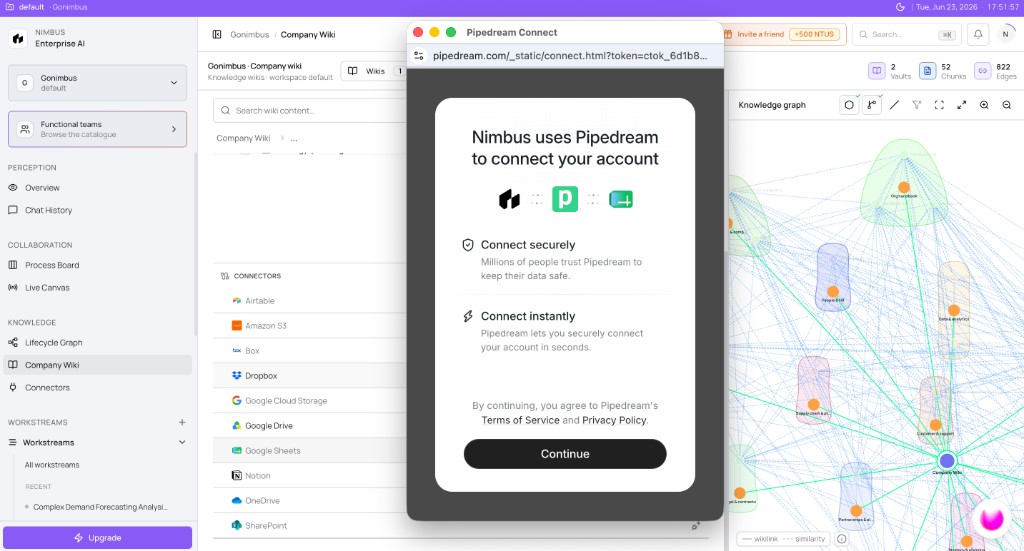Expand the Functional teams catalogue
This screenshot has height=551, width=1024.
(97, 129)
